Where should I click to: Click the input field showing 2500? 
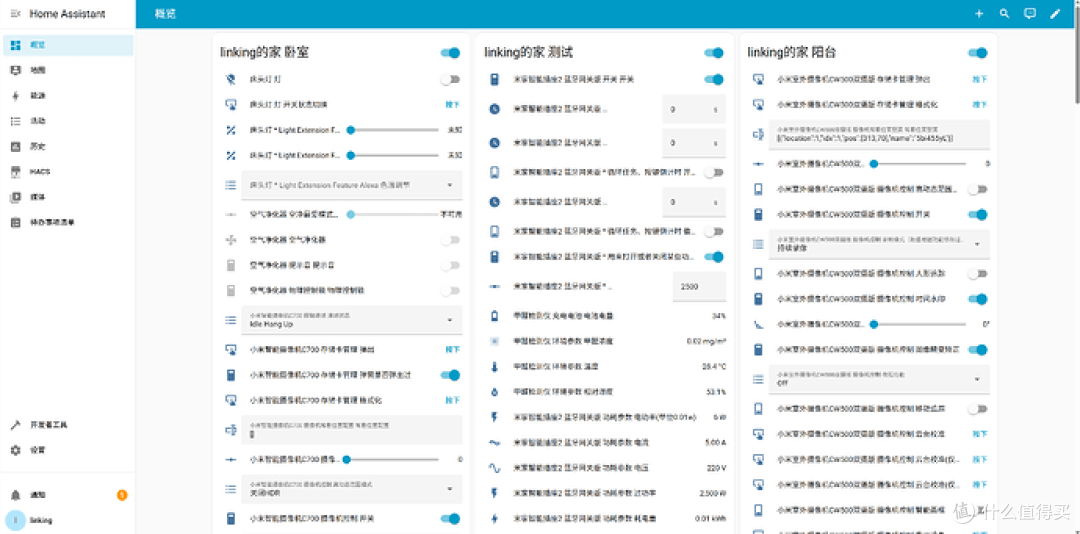point(698,286)
